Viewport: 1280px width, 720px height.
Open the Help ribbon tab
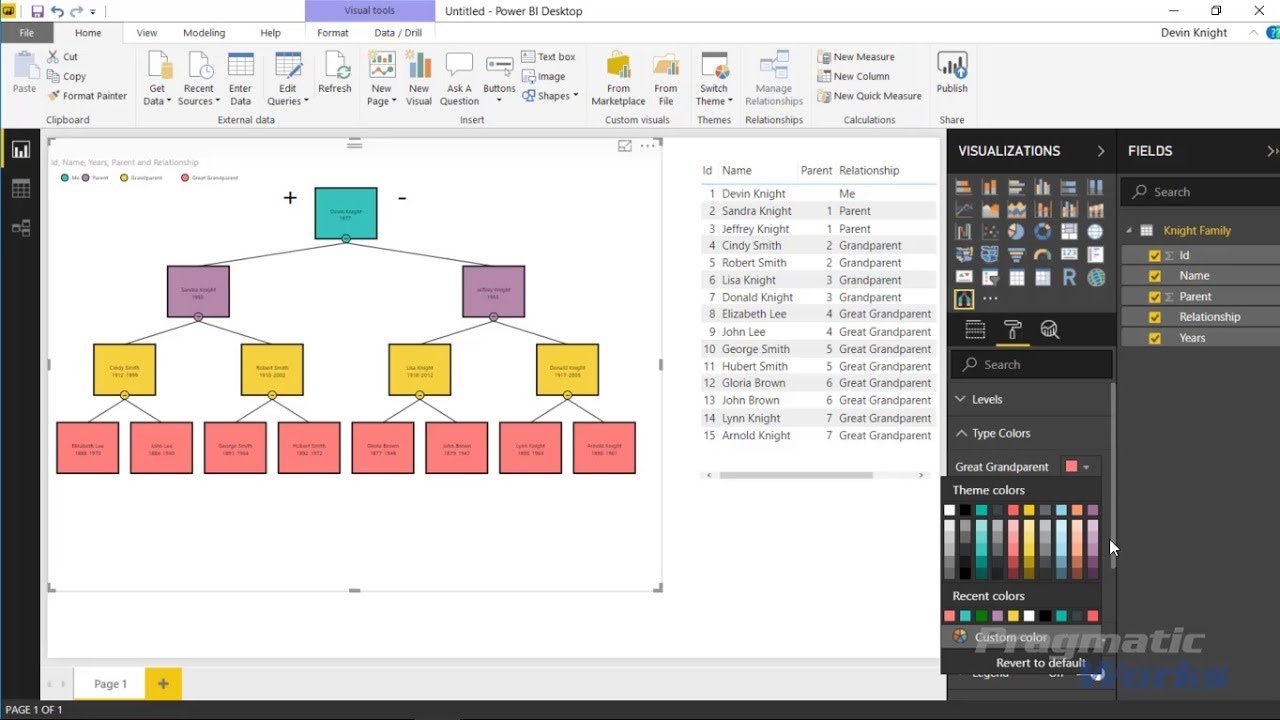pos(270,33)
